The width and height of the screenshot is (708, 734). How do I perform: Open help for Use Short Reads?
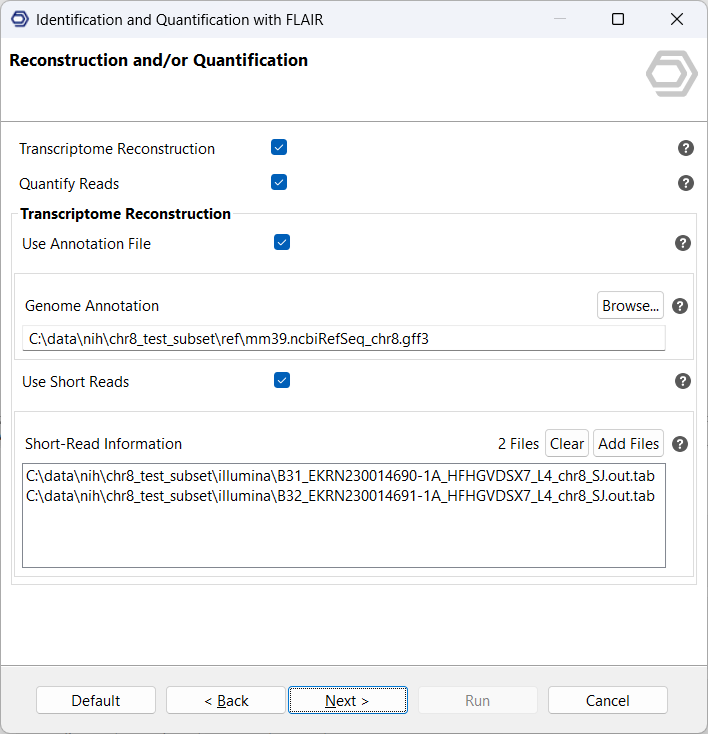click(x=683, y=381)
